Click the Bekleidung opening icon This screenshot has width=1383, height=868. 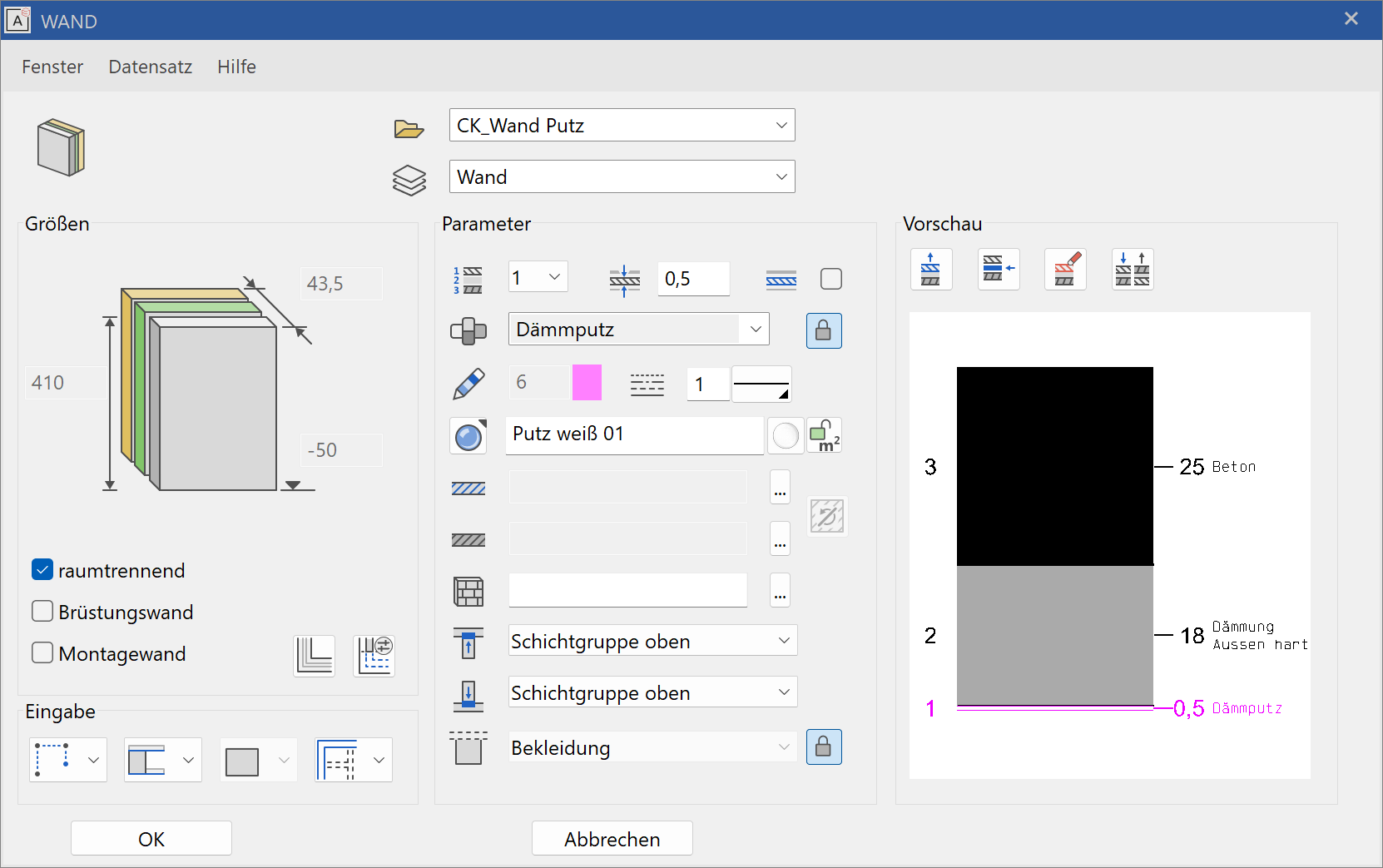pos(468,747)
